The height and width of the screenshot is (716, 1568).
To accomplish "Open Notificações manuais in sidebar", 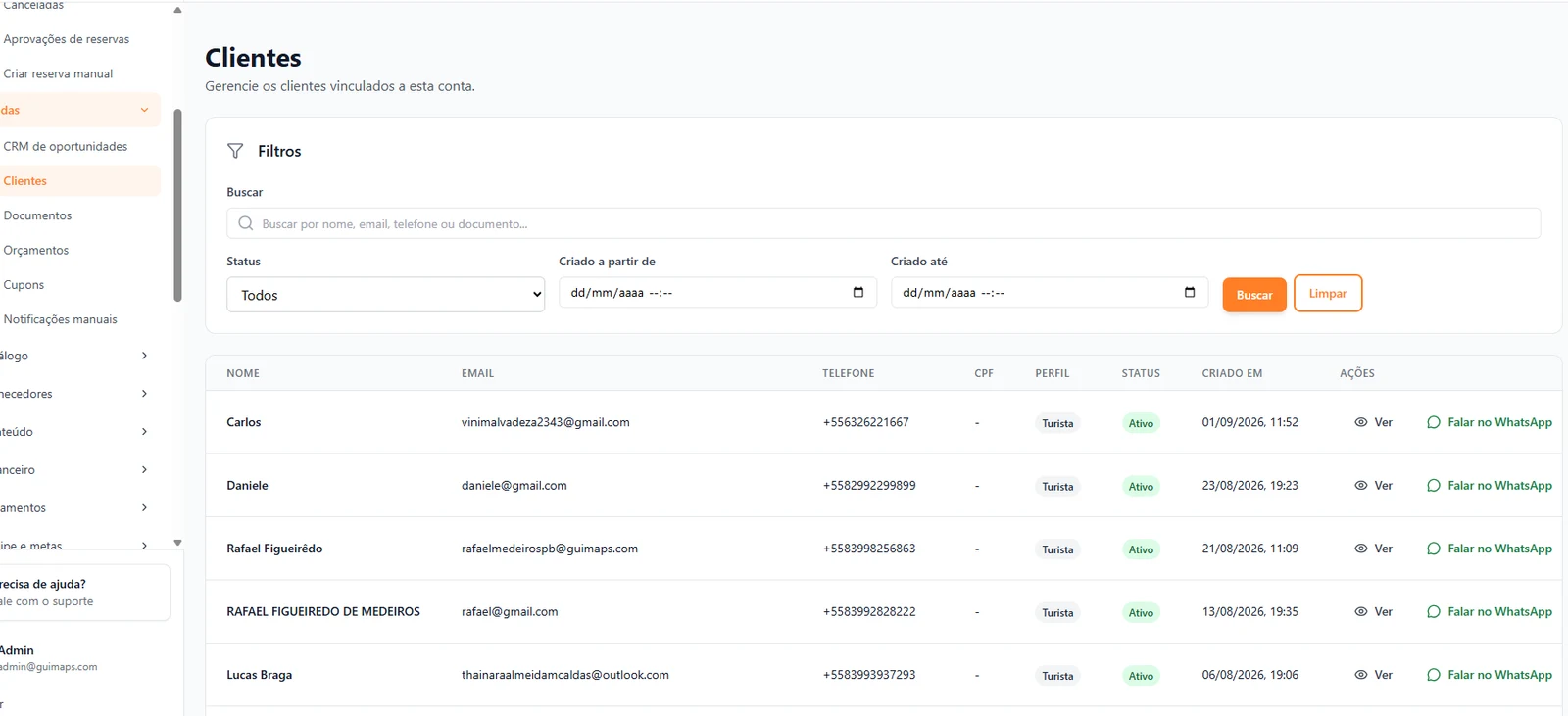I will click(60, 319).
